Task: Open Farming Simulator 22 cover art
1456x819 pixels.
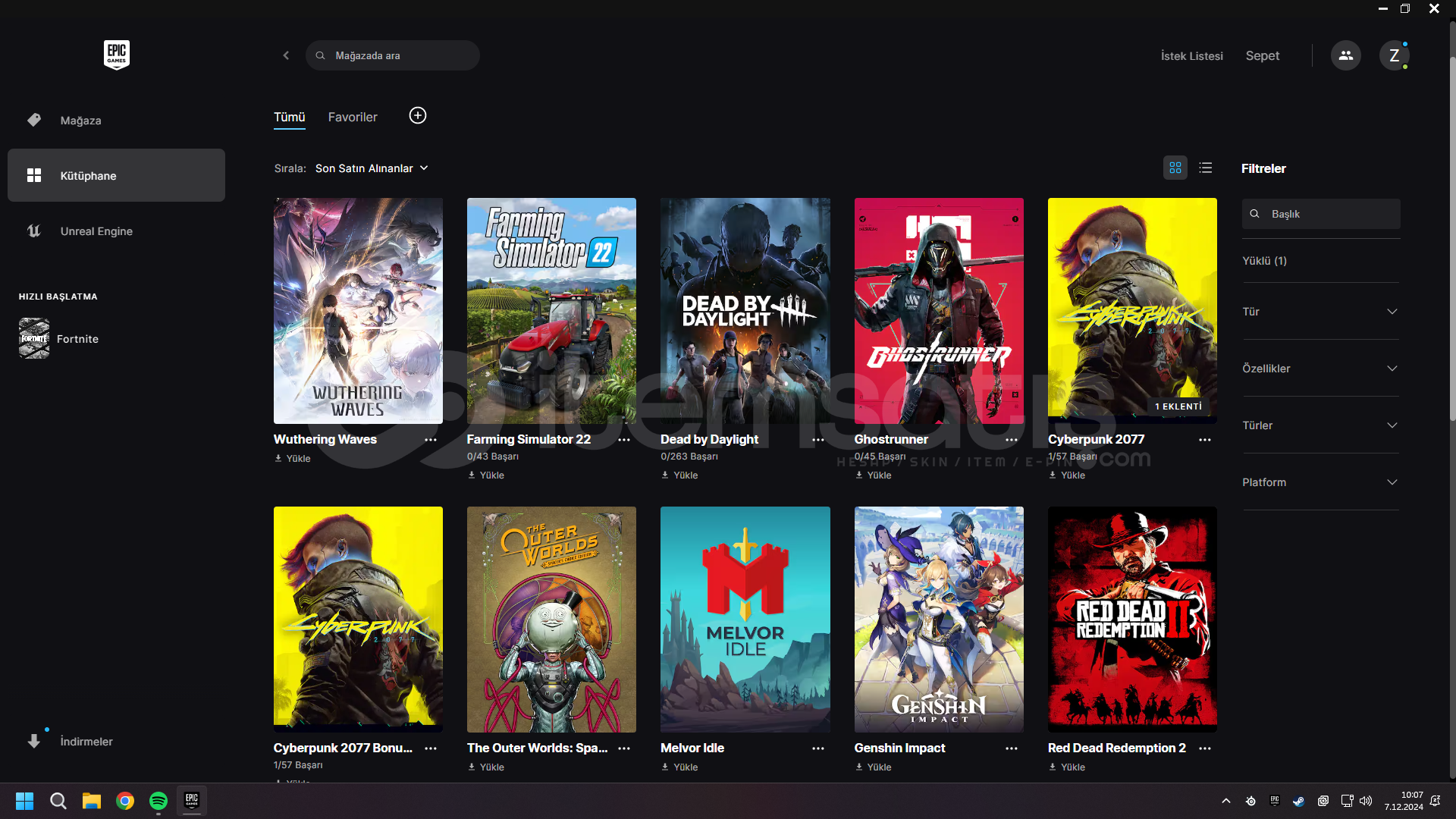Action: [551, 311]
